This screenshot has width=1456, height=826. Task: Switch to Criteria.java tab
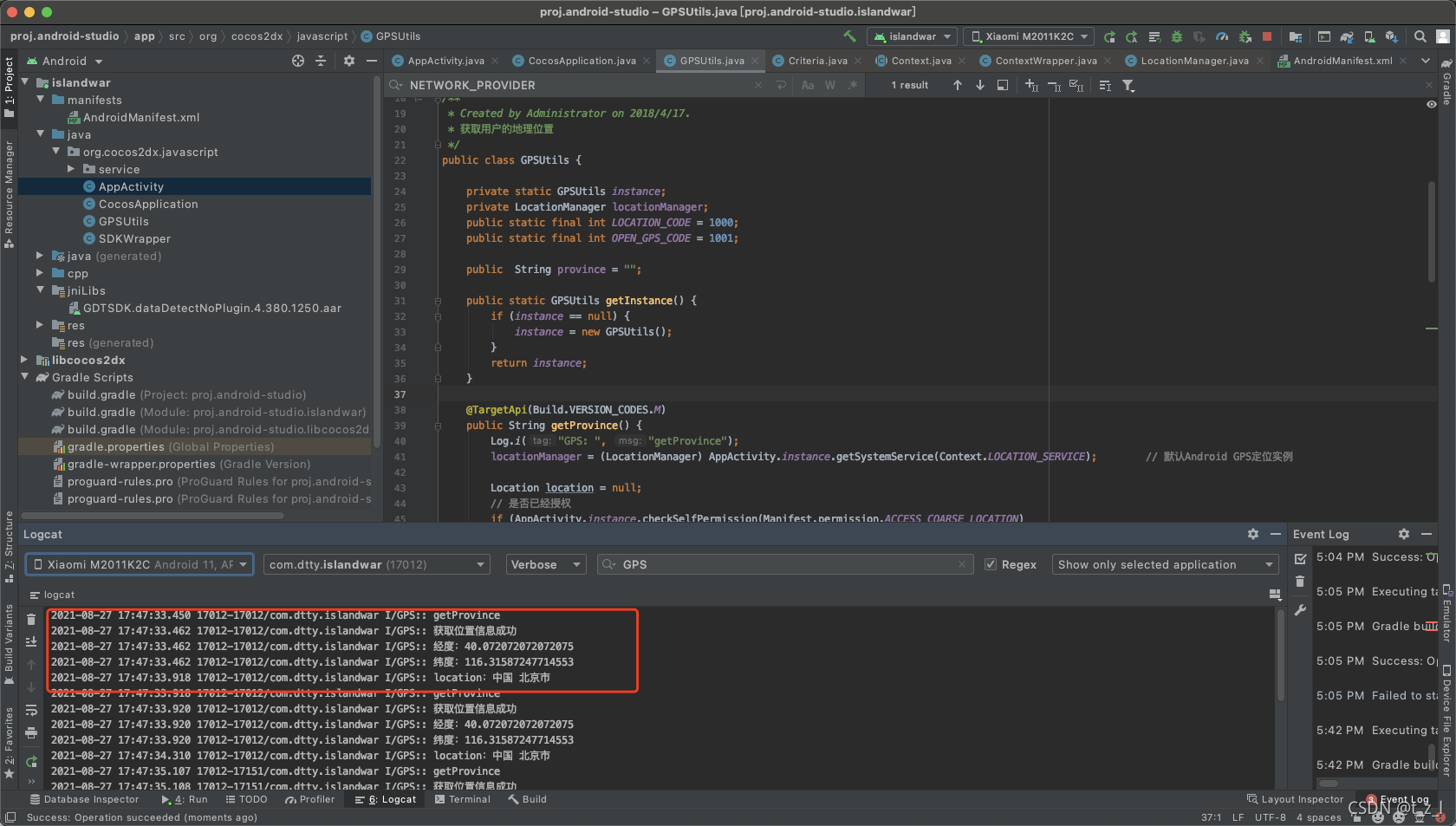coord(817,61)
